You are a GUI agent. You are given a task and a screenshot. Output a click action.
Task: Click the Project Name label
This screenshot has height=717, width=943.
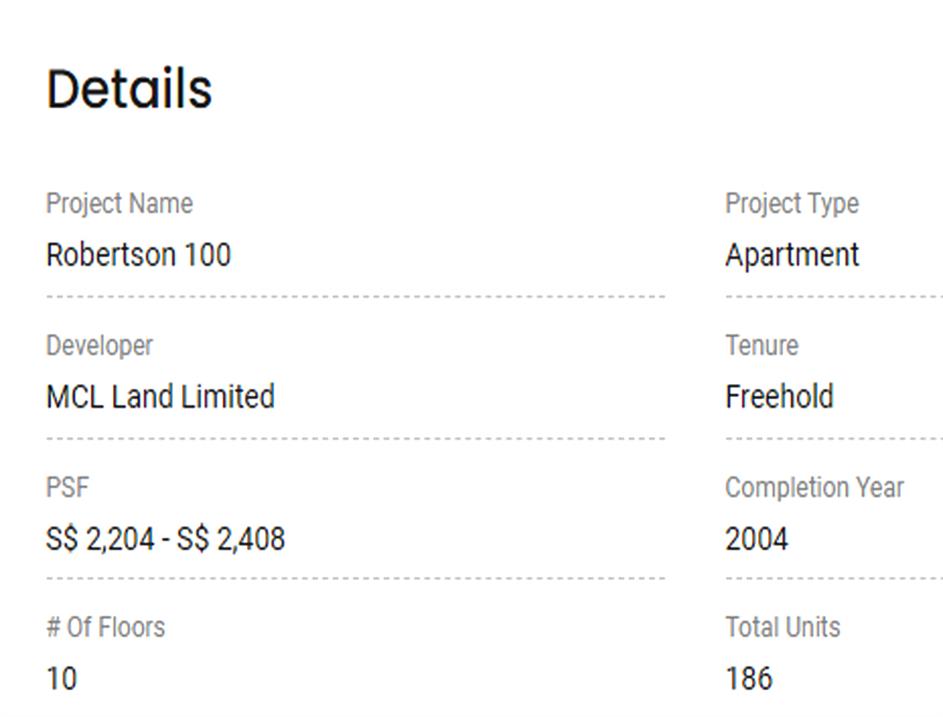point(119,204)
